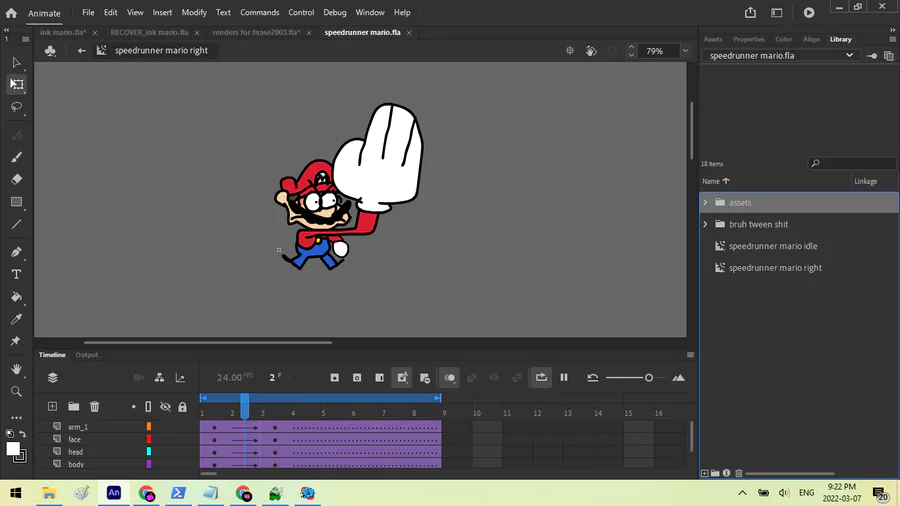Open the workspace switcher icon

point(777,13)
